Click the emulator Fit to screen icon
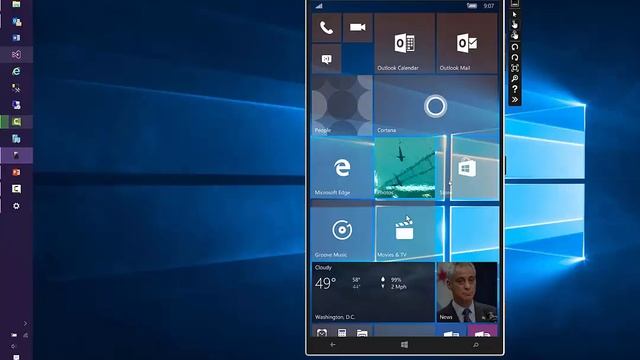This screenshot has height=360, width=640. (514, 68)
